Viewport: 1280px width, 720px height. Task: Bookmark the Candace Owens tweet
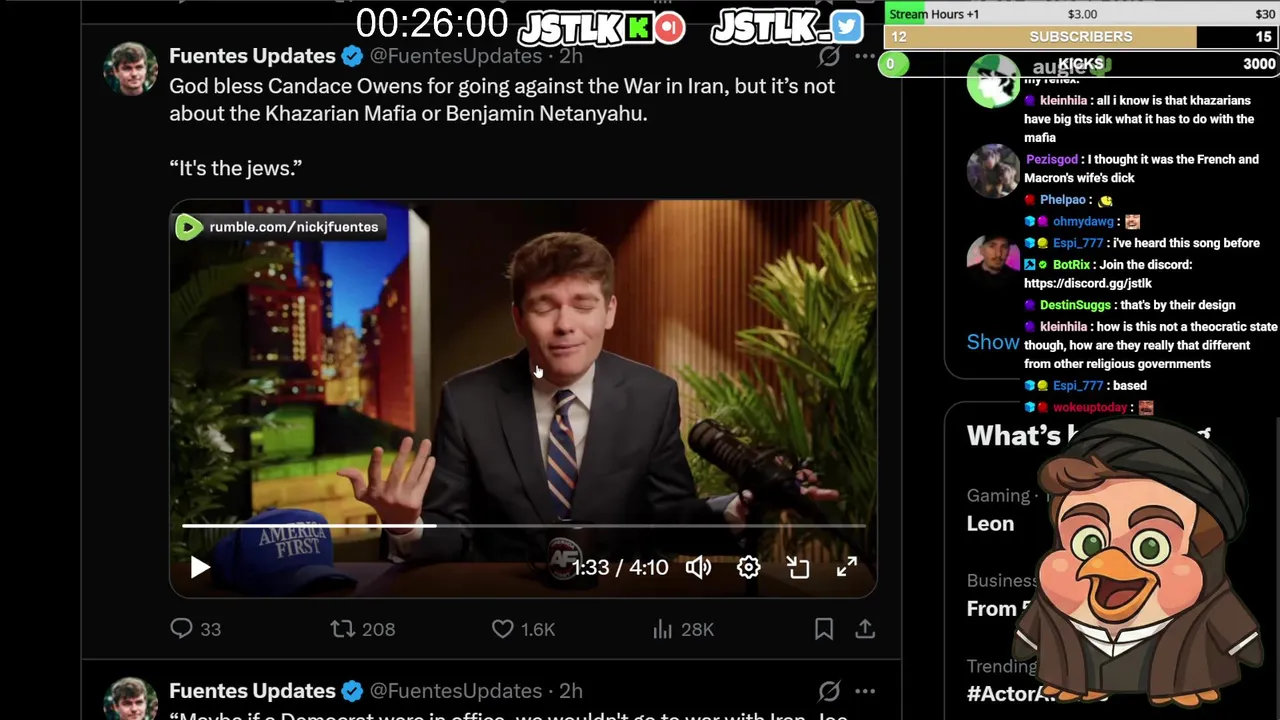pyautogui.click(x=824, y=628)
